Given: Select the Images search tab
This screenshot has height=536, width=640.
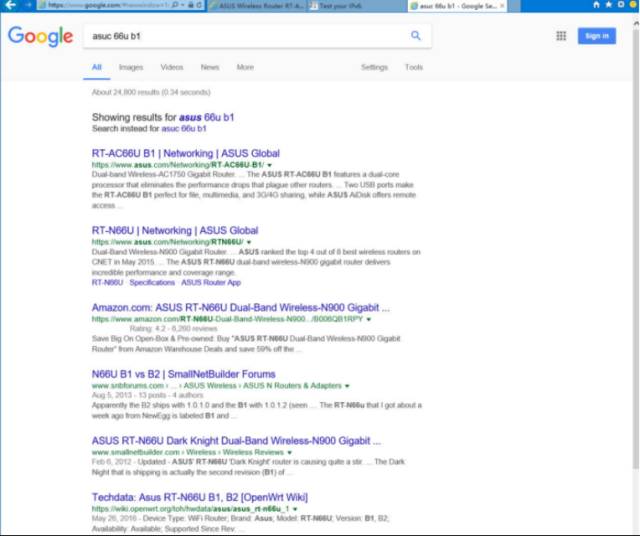Looking at the screenshot, I should point(131,67).
